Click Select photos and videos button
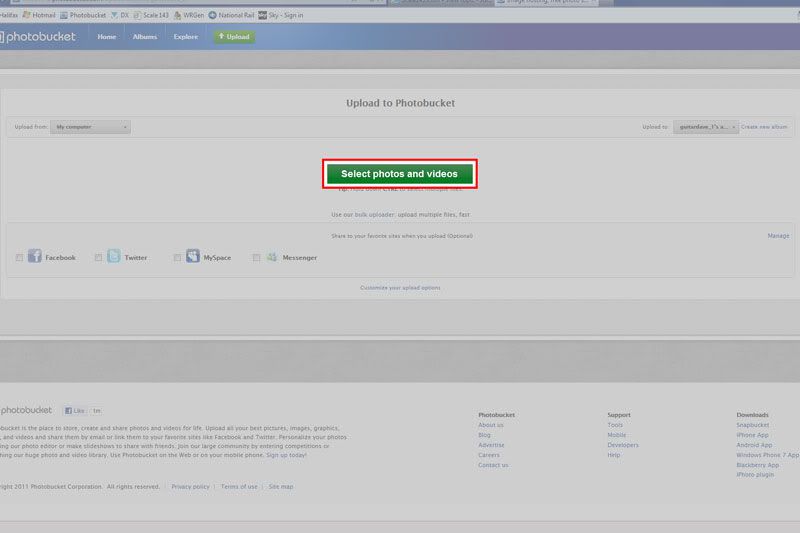Image resolution: width=800 pixels, height=533 pixels. pos(399,174)
